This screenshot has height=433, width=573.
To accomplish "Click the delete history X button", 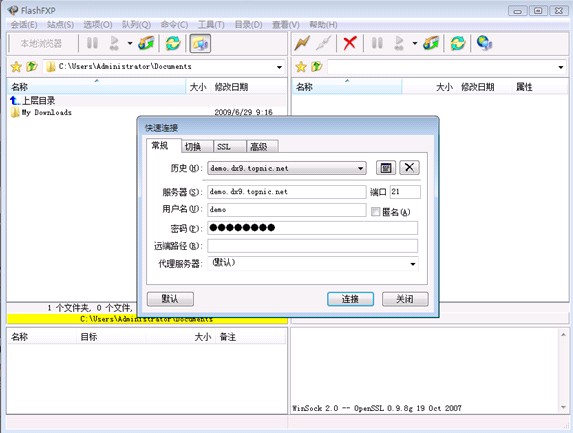I will 409,168.
